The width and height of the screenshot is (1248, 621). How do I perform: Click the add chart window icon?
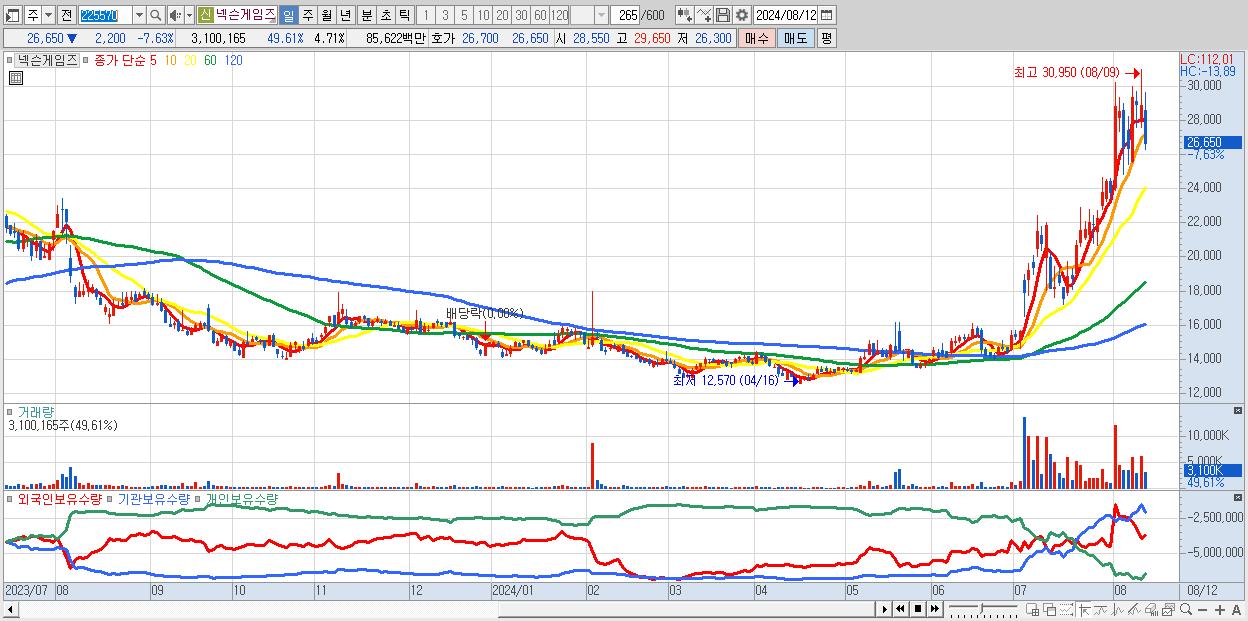(x=1033, y=610)
